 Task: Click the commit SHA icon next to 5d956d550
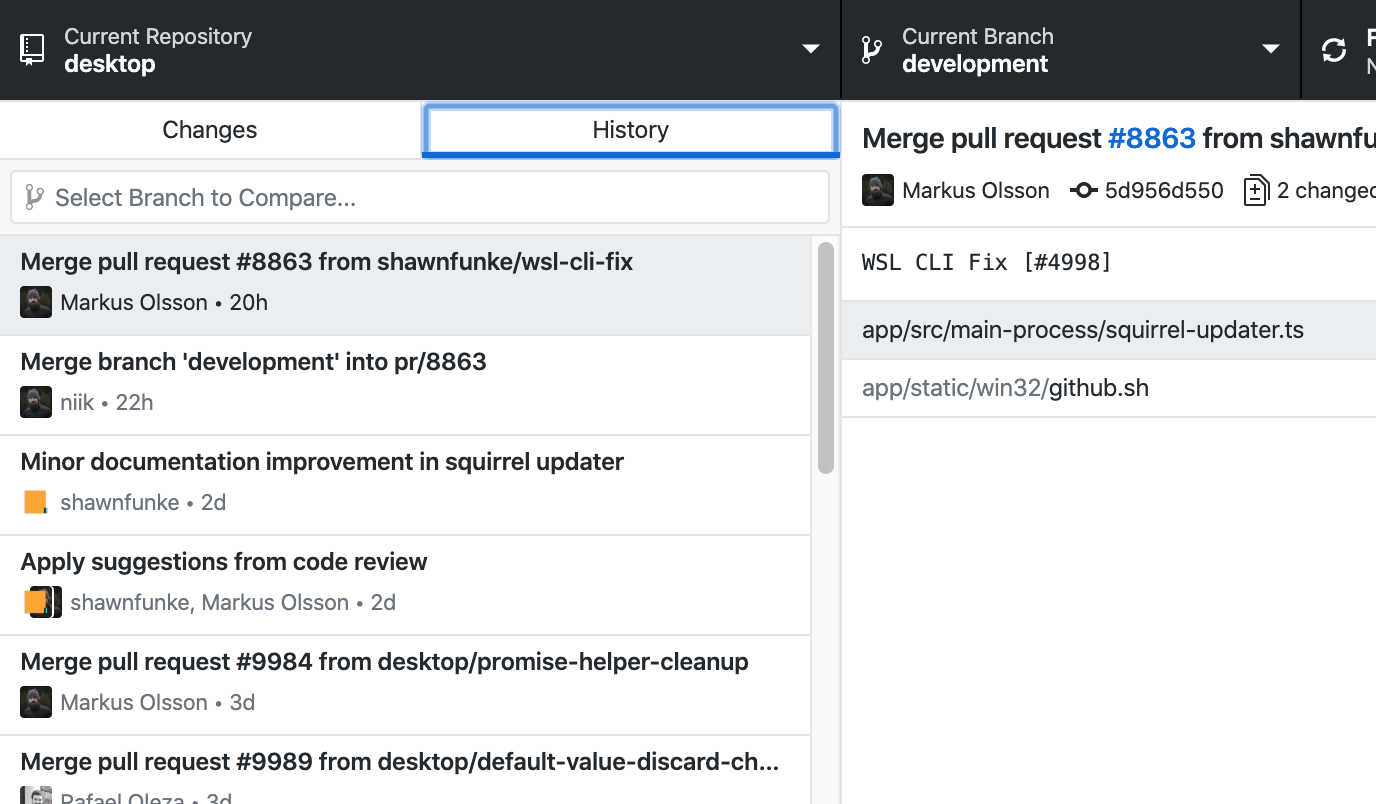pos(1084,190)
